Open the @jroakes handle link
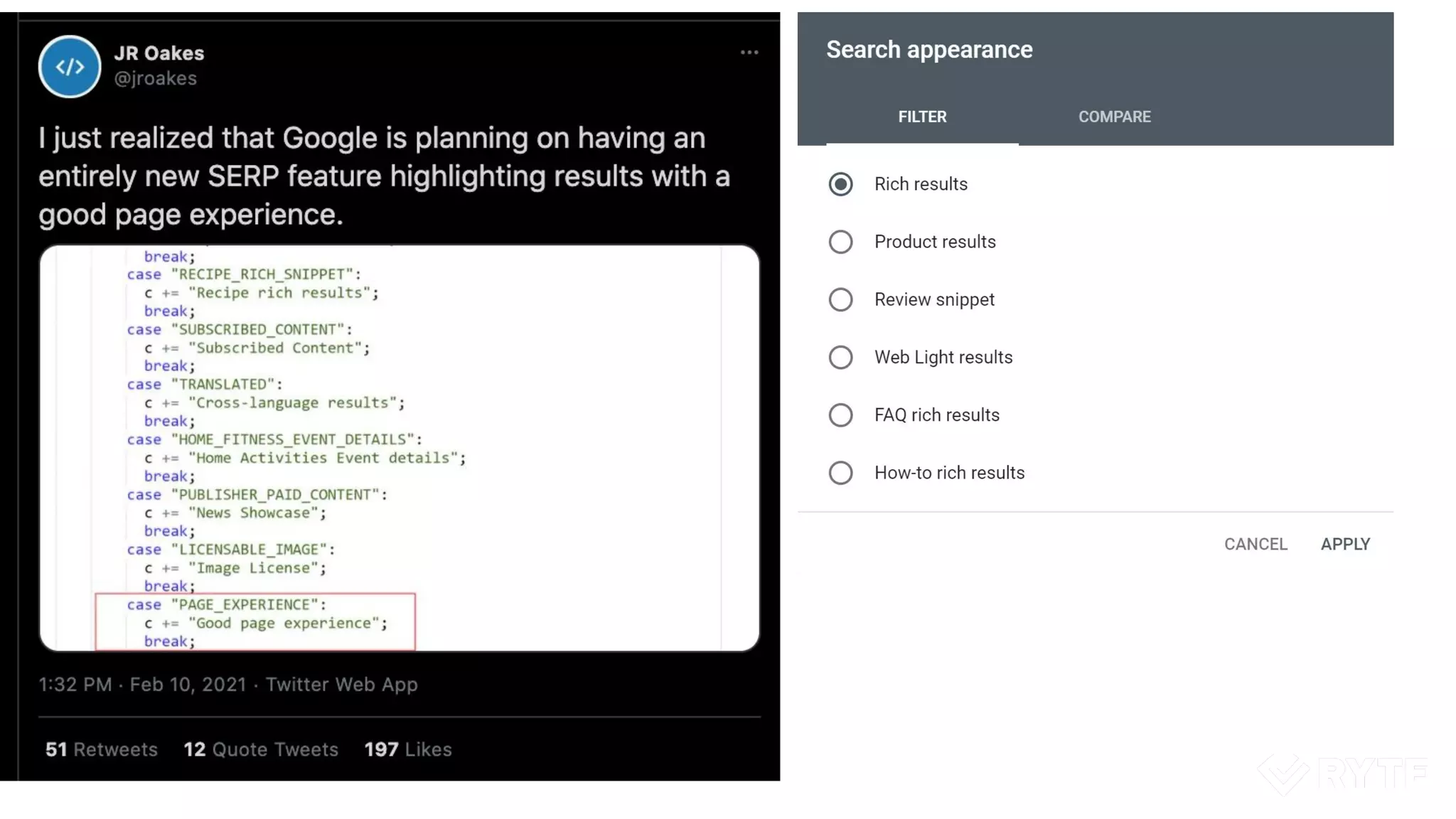 tap(155, 78)
